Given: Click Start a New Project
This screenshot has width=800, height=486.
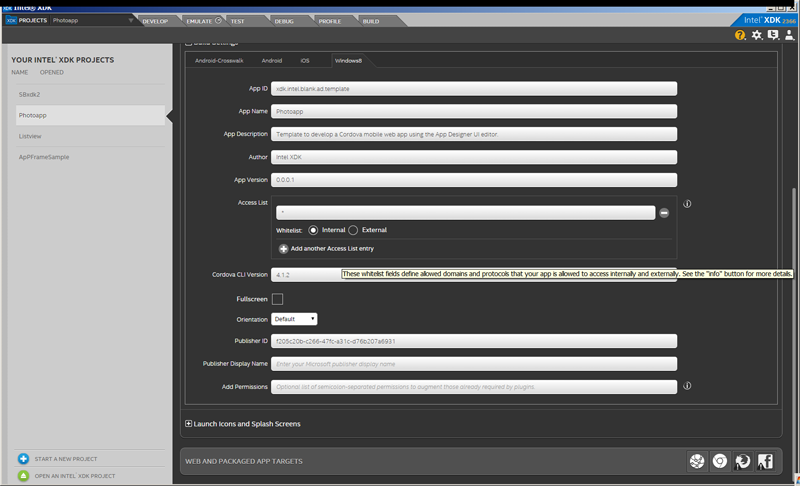Looking at the screenshot, I should tap(66, 459).
